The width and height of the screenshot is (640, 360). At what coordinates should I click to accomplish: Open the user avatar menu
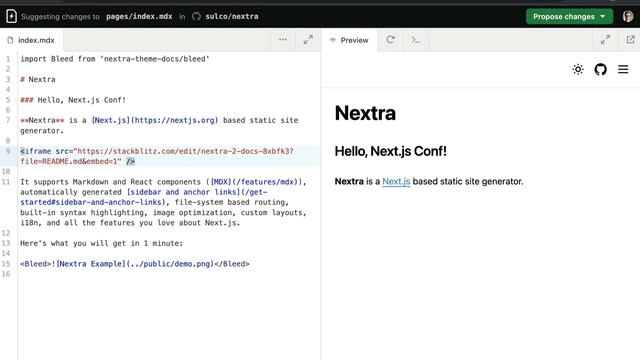tap(628, 16)
